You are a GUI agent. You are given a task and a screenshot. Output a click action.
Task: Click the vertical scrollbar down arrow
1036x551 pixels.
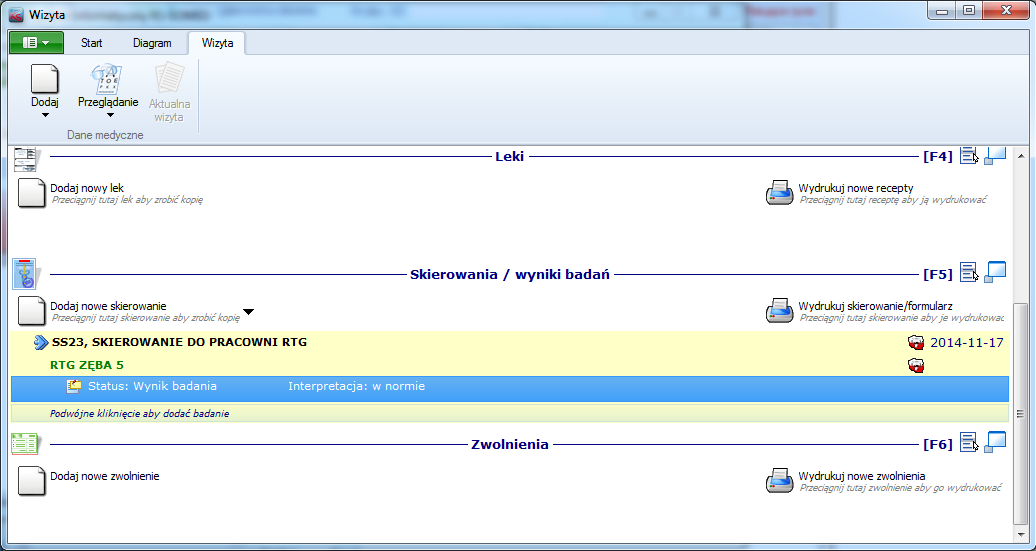click(1019, 535)
